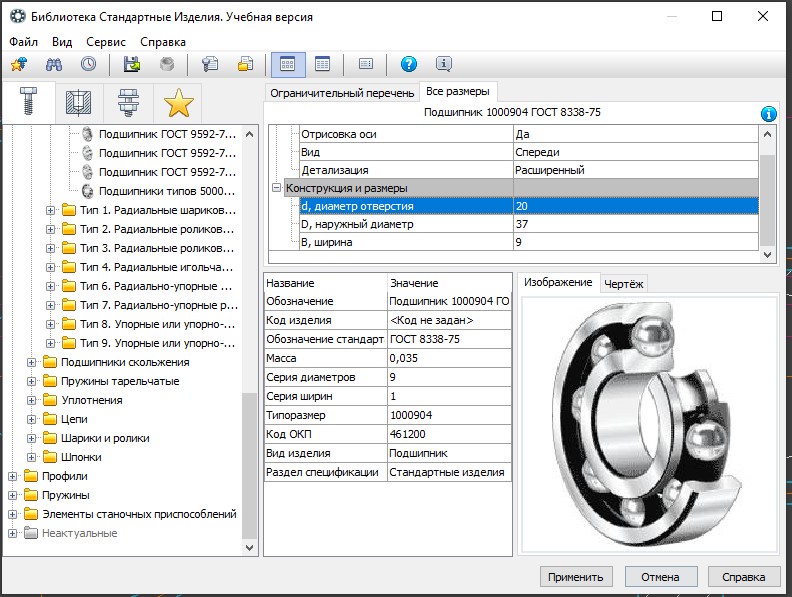Click the blue info icon beside bearing title
Screen dimensions: 792x597
768,114
